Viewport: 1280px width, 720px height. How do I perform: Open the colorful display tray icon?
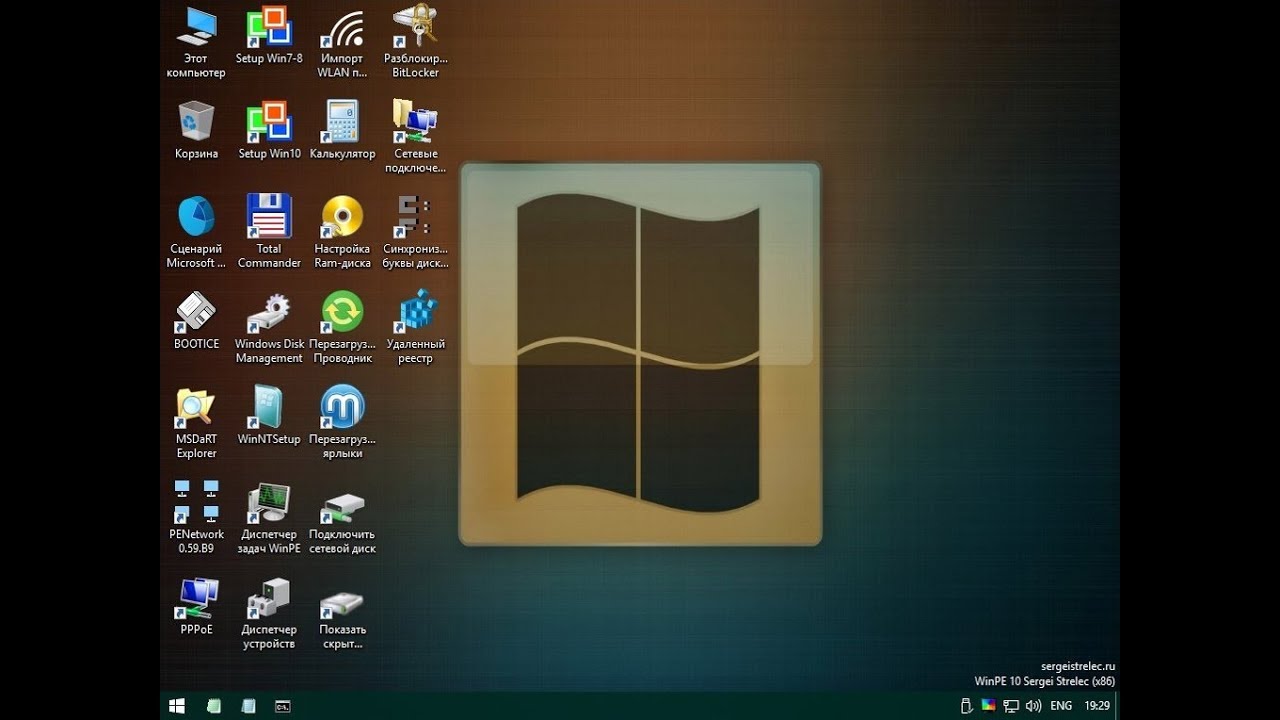(x=988, y=706)
